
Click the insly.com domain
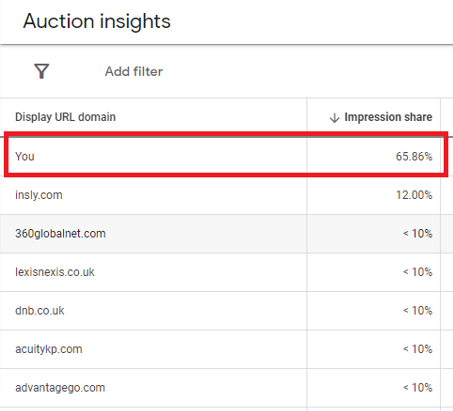[x=39, y=195]
